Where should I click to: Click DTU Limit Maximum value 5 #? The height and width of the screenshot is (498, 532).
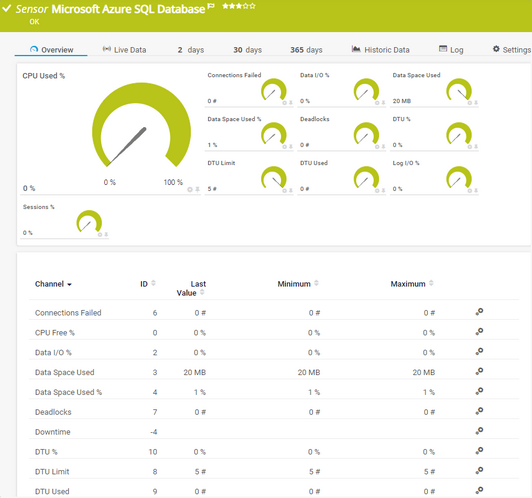coord(429,472)
